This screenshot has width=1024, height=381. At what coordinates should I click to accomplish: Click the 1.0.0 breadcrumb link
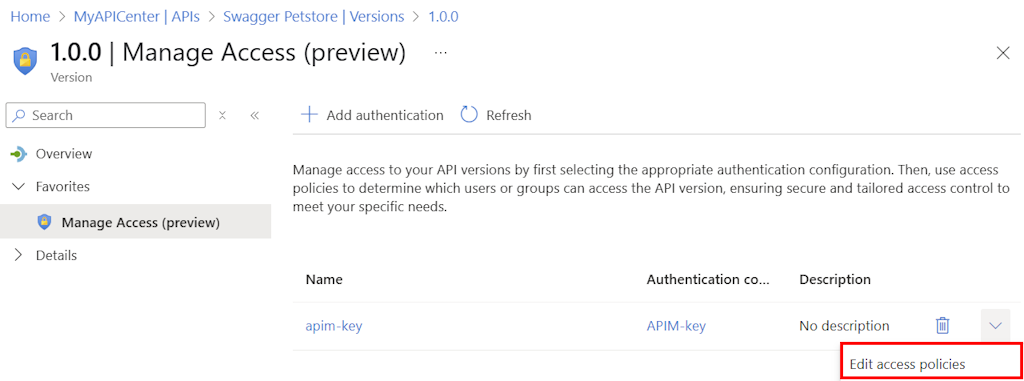(x=443, y=16)
